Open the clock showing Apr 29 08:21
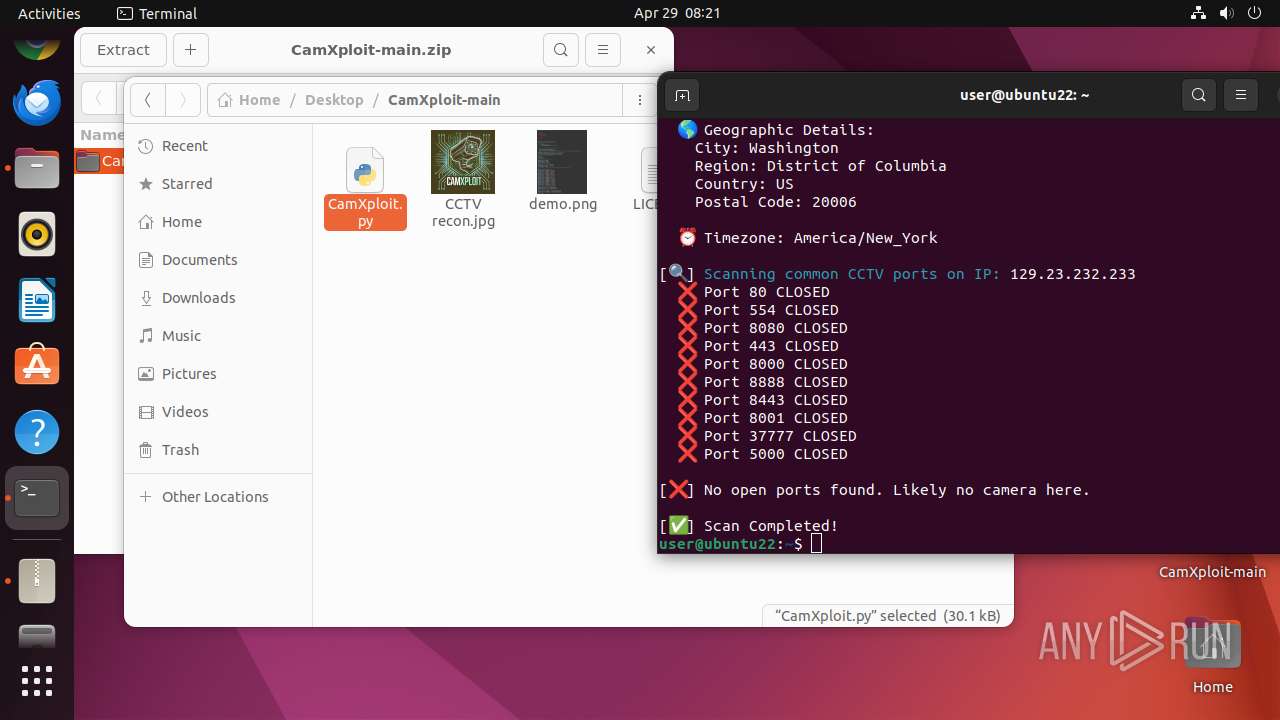Image resolution: width=1280 pixels, height=720 pixels. click(x=677, y=13)
